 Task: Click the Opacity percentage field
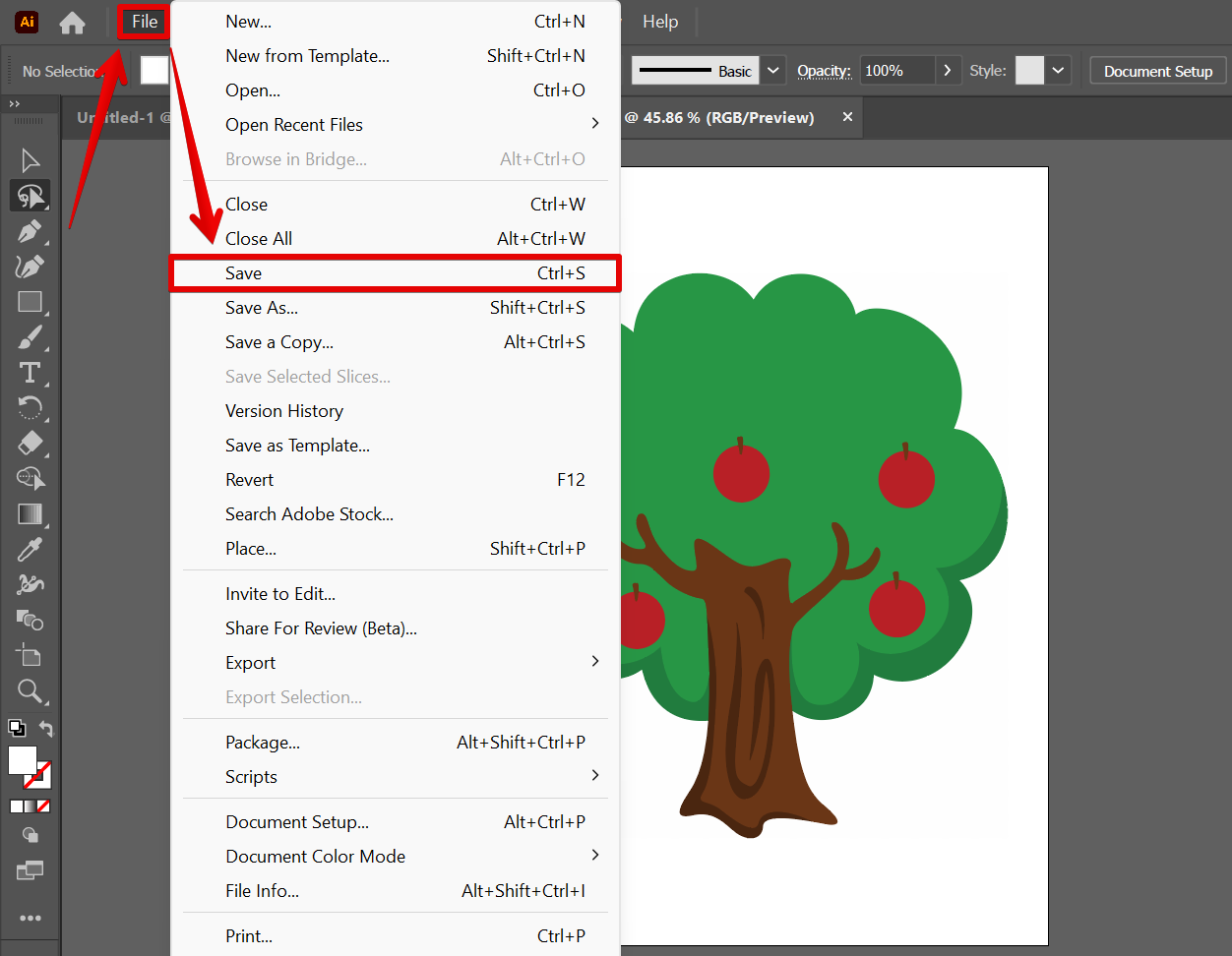895,71
